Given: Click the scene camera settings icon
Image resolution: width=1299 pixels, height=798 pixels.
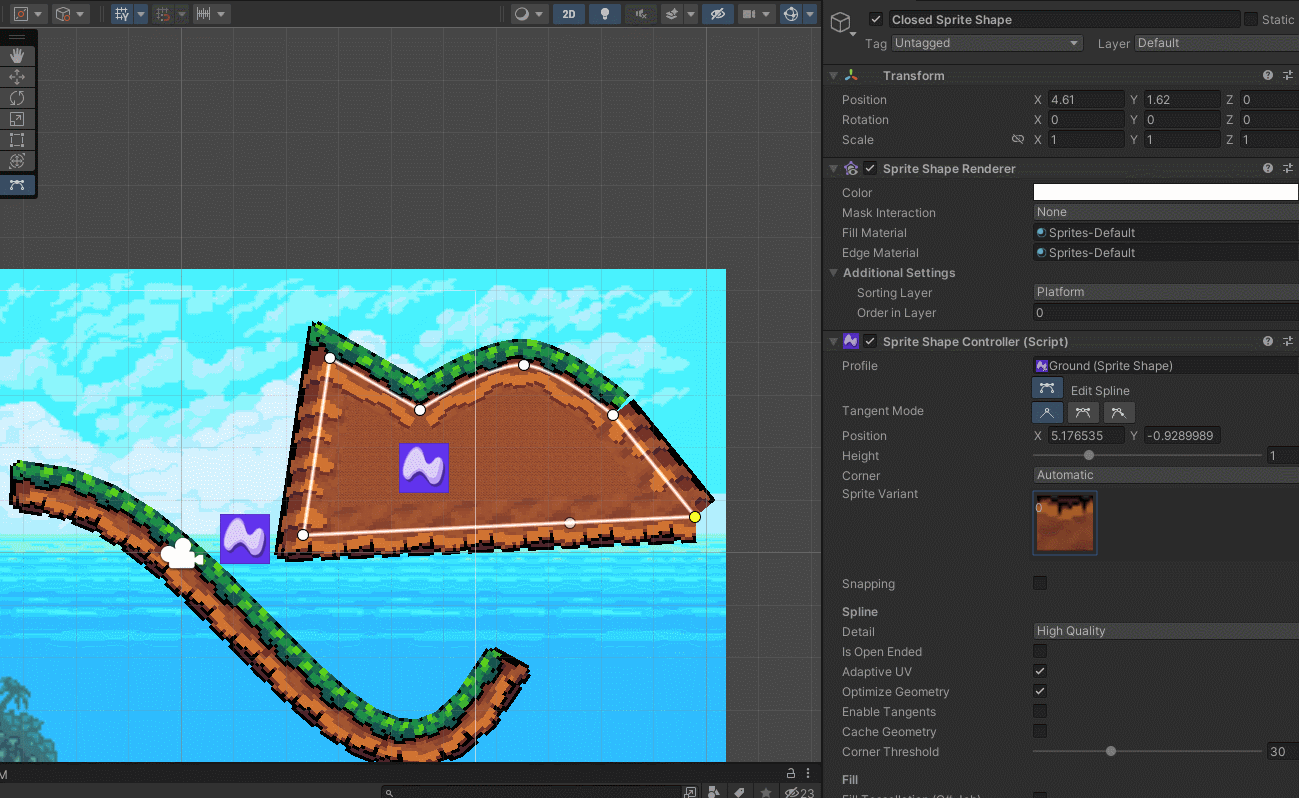Looking at the screenshot, I should [749, 14].
